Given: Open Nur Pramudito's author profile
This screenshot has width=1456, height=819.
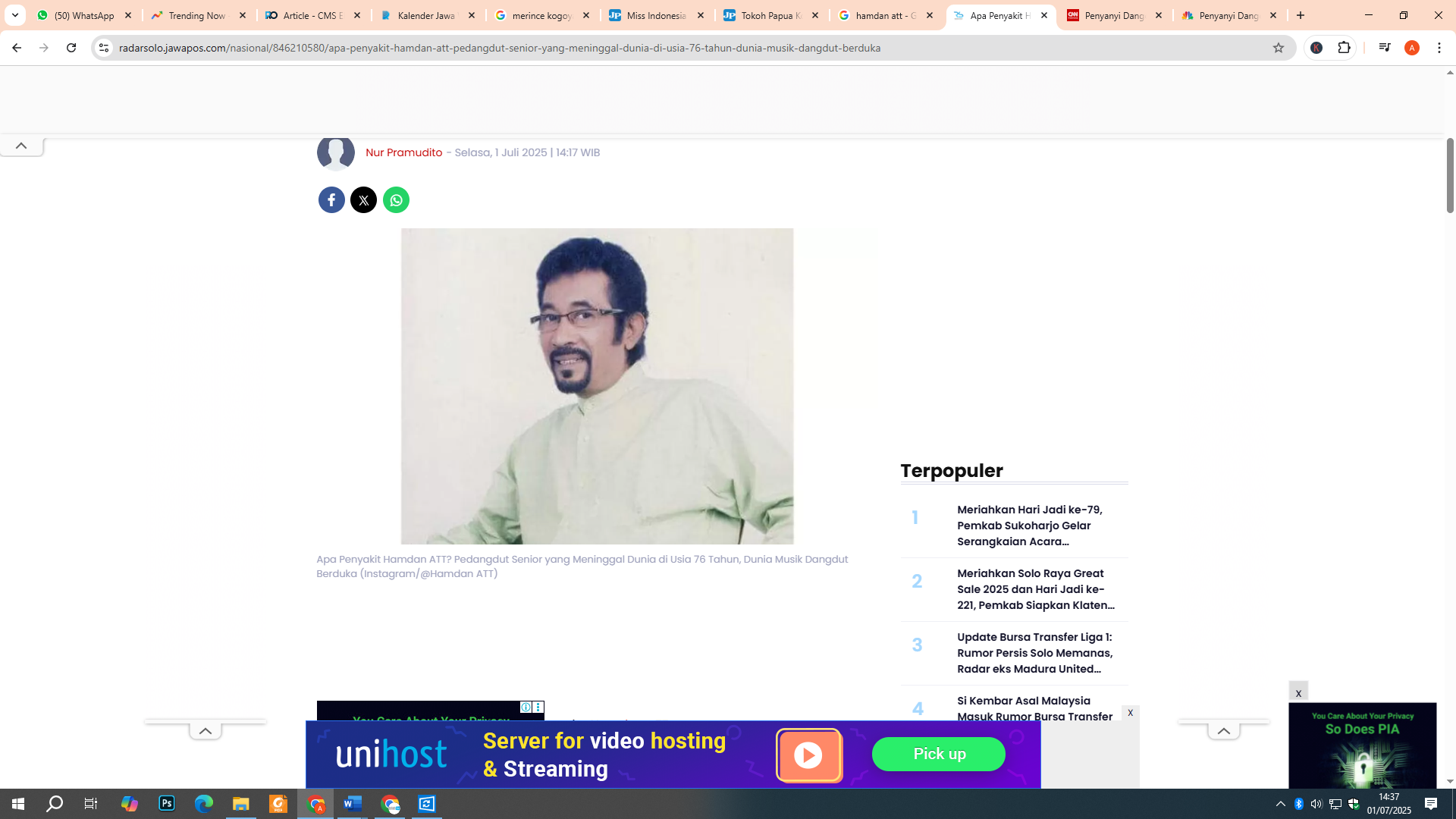Looking at the screenshot, I should (x=403, y=152).
